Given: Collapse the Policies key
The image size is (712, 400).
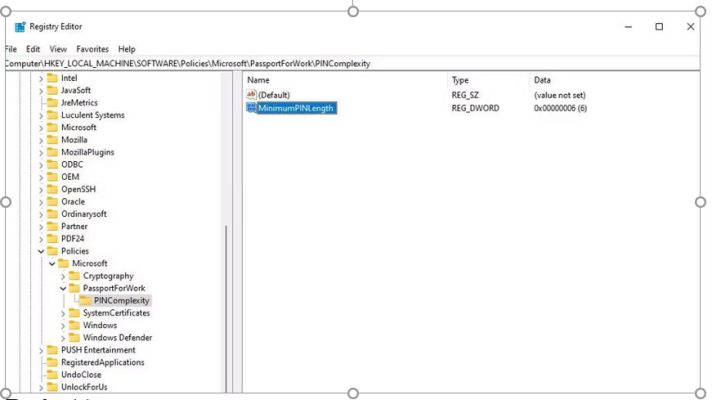Looking at the screenshot, I should click(x=41, y=251).
